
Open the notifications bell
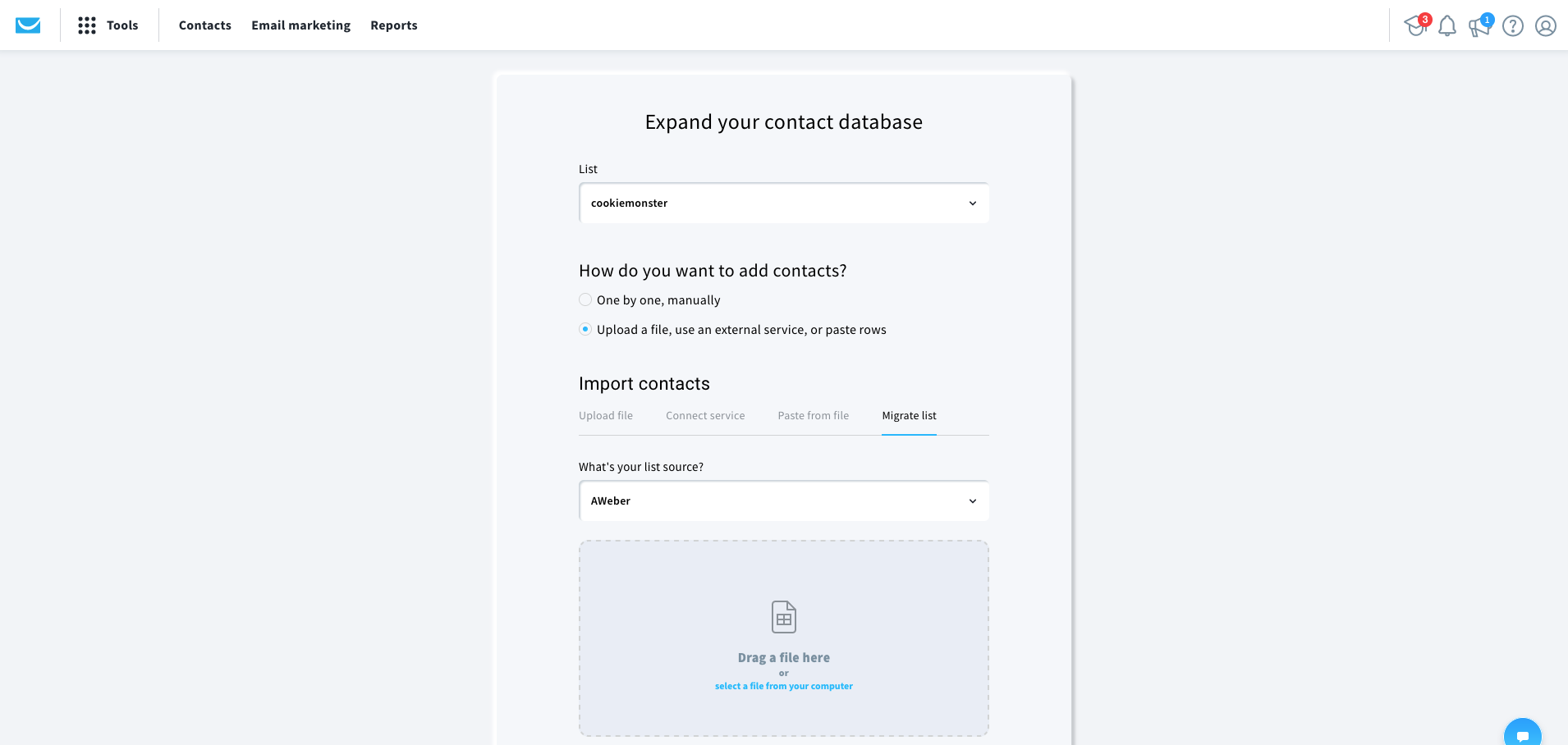(x=1447, y=26)
